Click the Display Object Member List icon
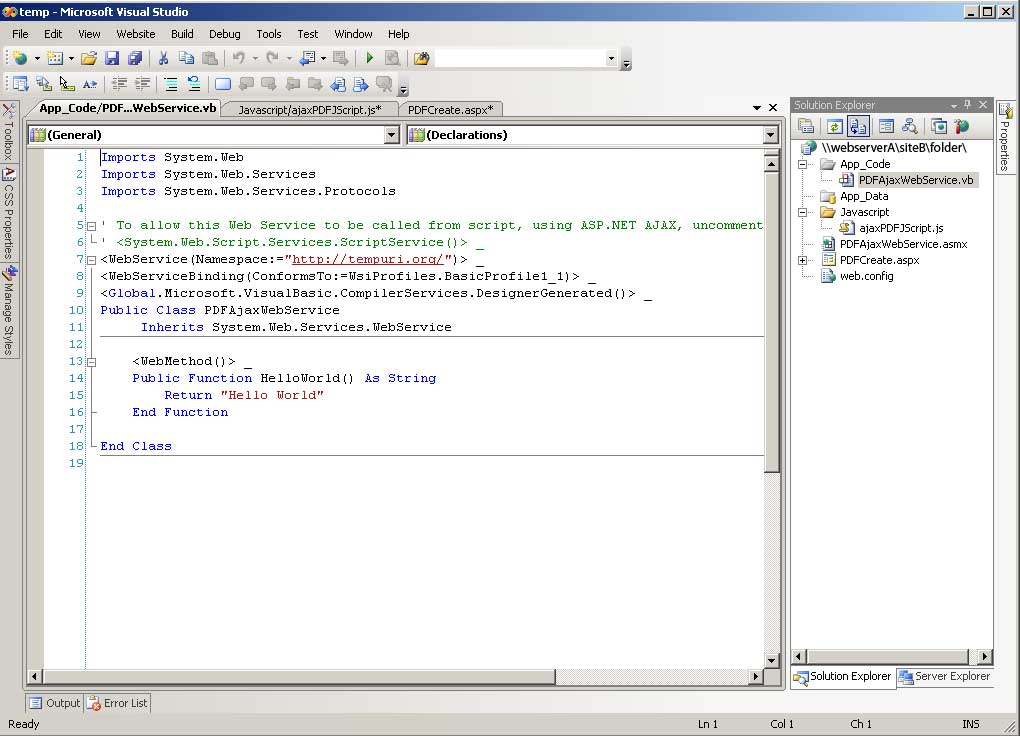The image size is (1020, 736). (x=21, y=84)
